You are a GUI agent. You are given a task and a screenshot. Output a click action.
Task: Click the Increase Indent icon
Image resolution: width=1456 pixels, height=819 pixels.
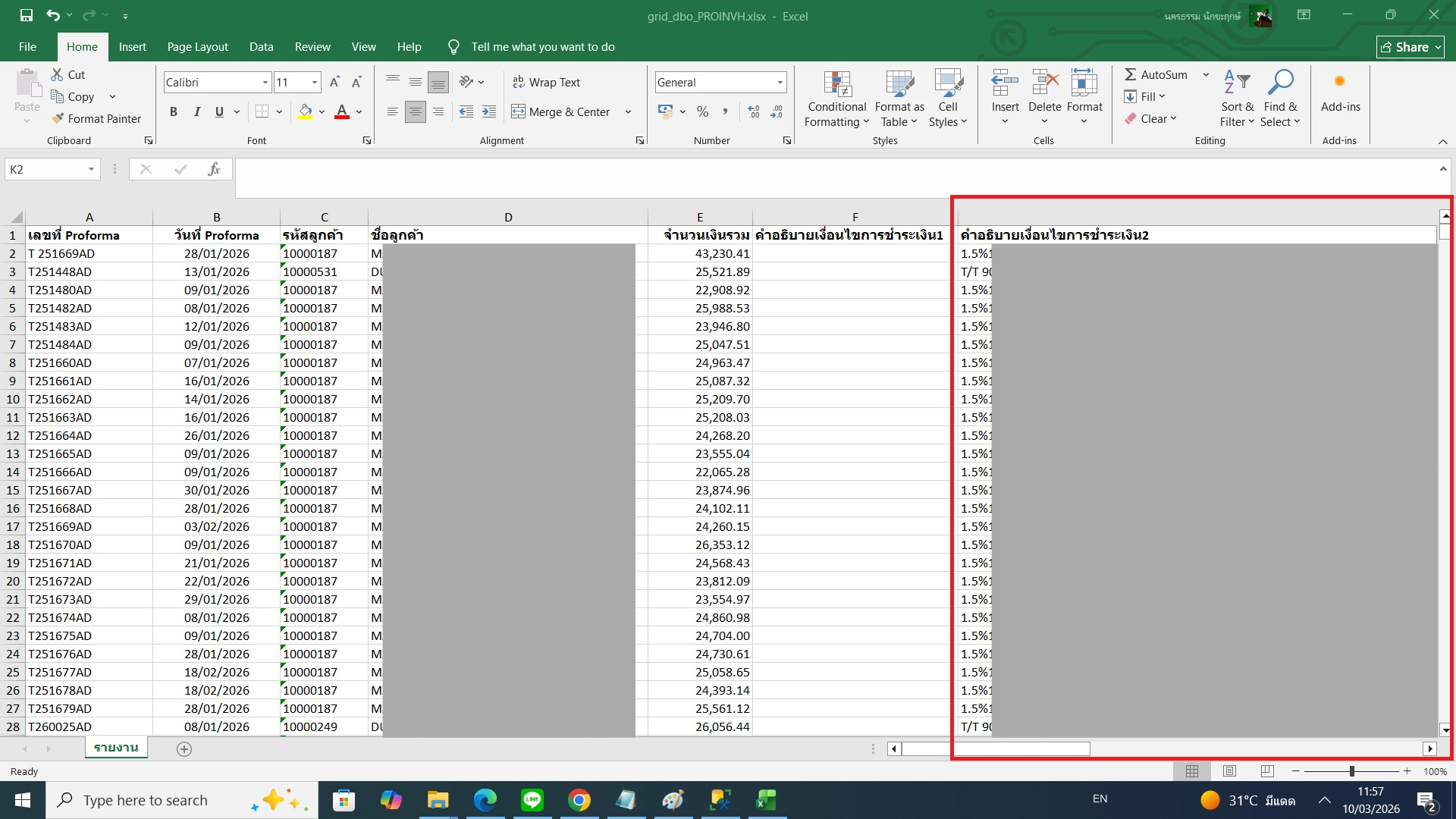click(489, 111)
